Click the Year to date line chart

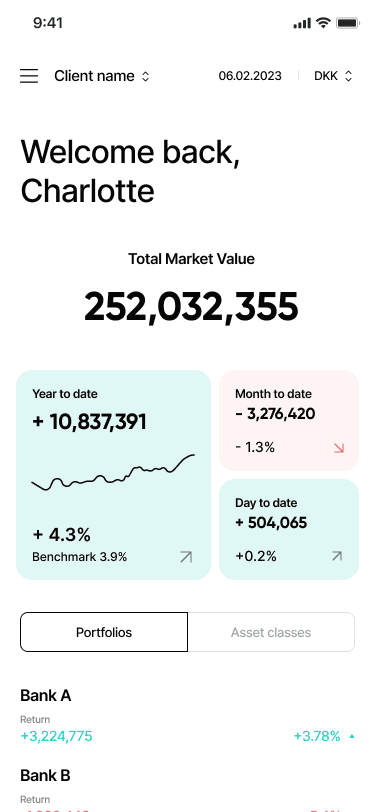coord(113,472)
